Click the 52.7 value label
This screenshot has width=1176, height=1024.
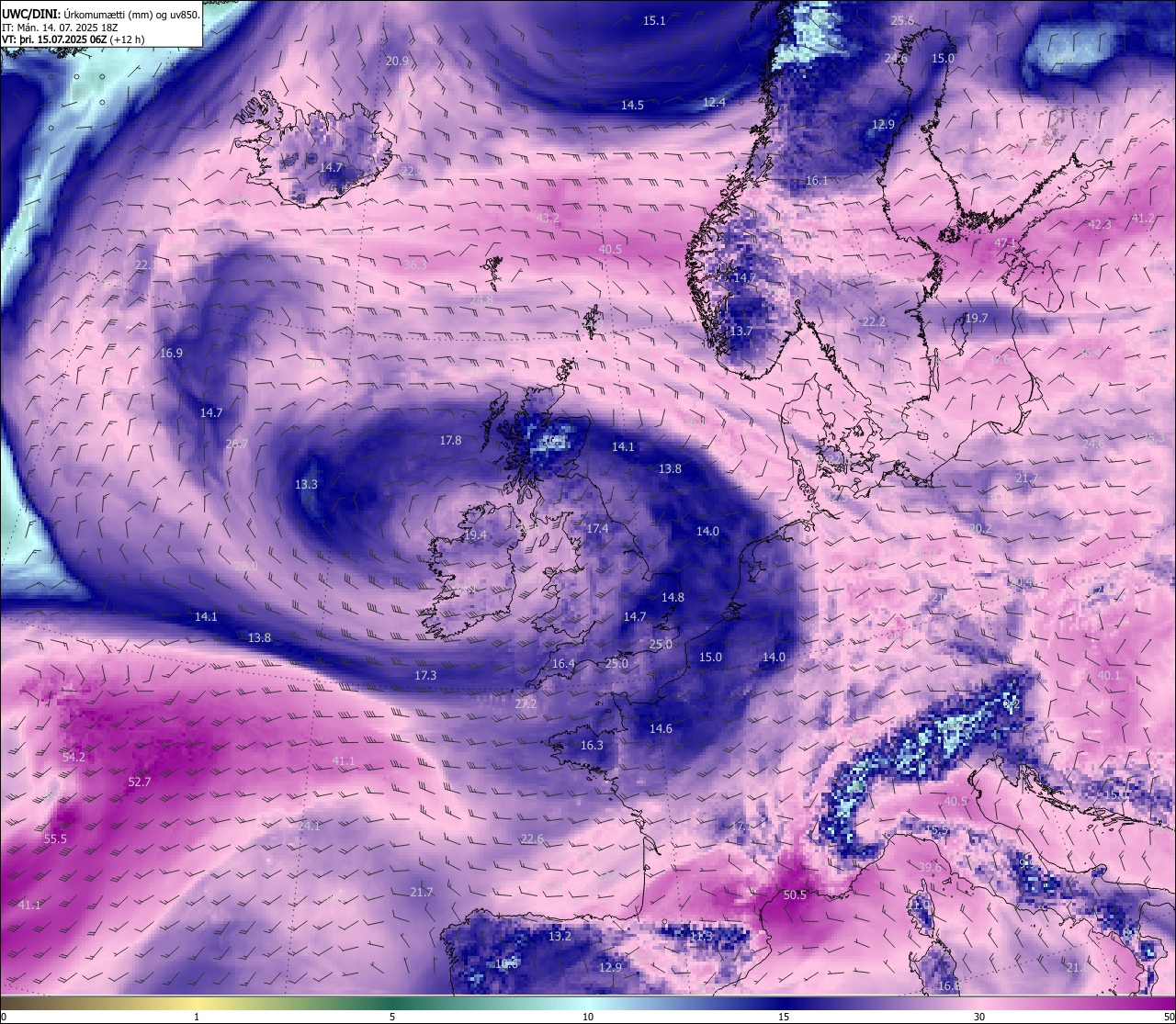(x=139, y=782)
